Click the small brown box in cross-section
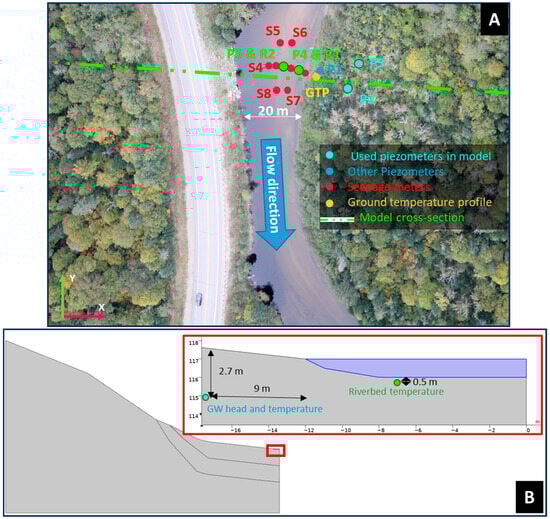This screenshot has height=519, width=550. pyautogui.click(x=275, y=451)
